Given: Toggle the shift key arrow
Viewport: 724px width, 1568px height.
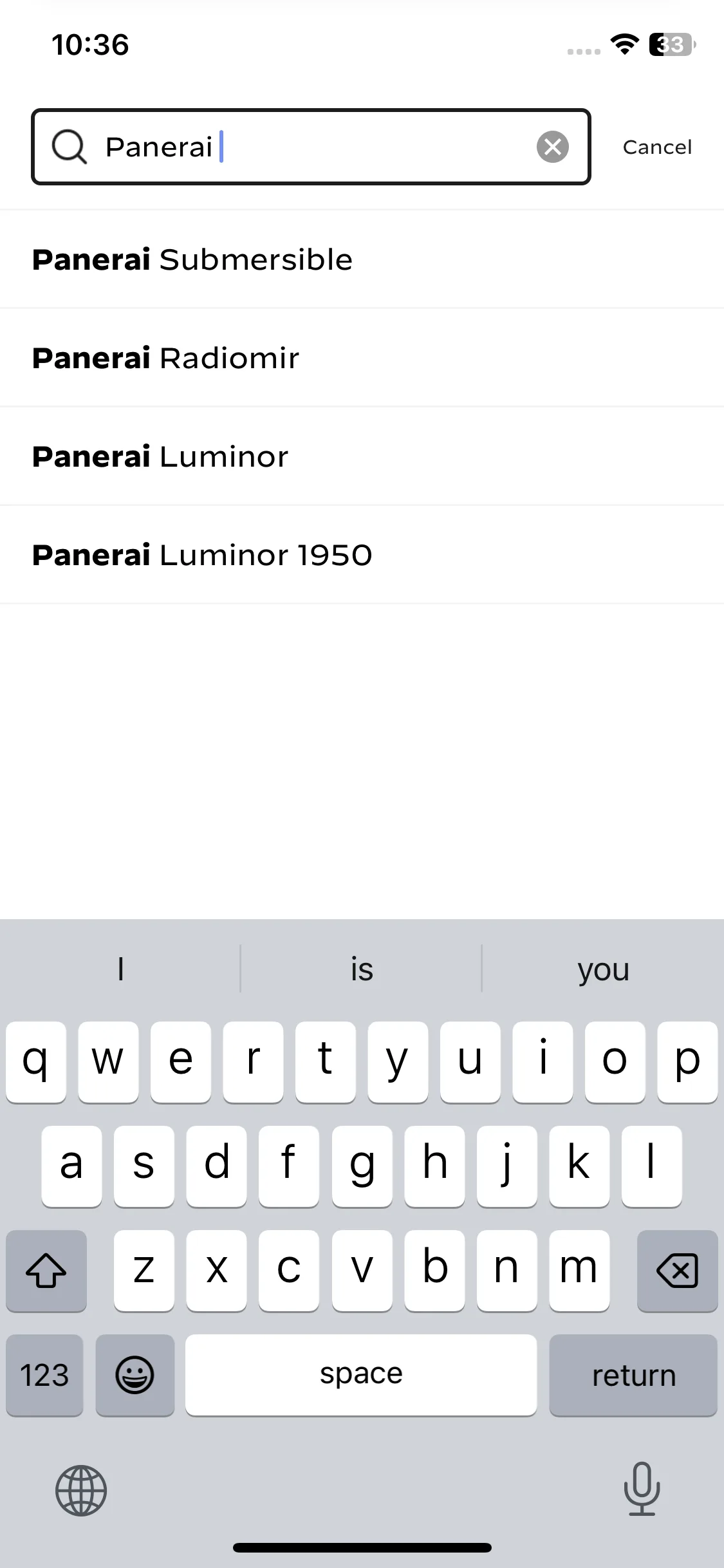Looking at the screenshot, I should coord(46,1271).
